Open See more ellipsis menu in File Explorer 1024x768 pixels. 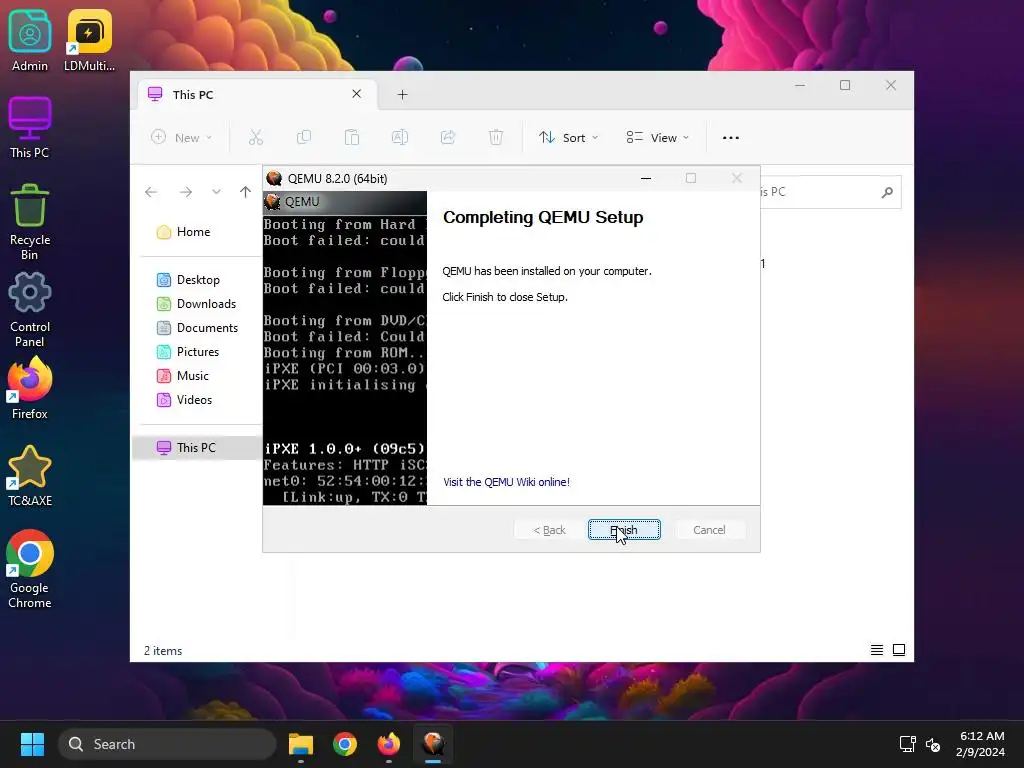(731, 138)
